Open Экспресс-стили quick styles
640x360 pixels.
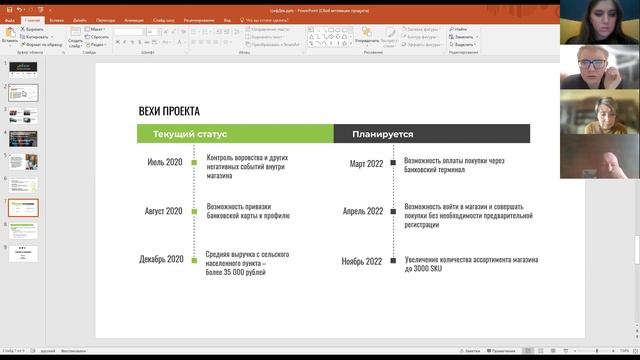pos(389,37)
